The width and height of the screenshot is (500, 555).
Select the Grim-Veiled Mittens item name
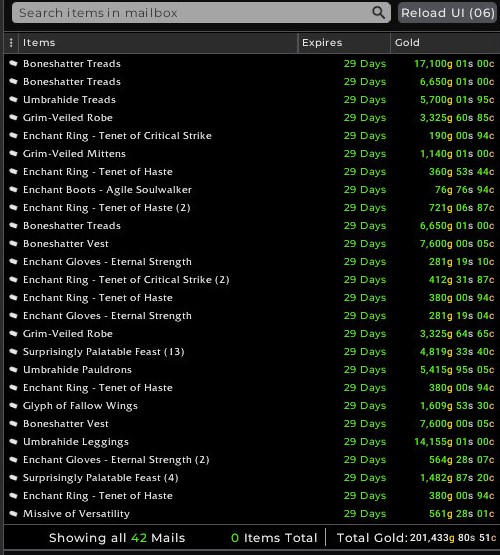tap(74, 154)
